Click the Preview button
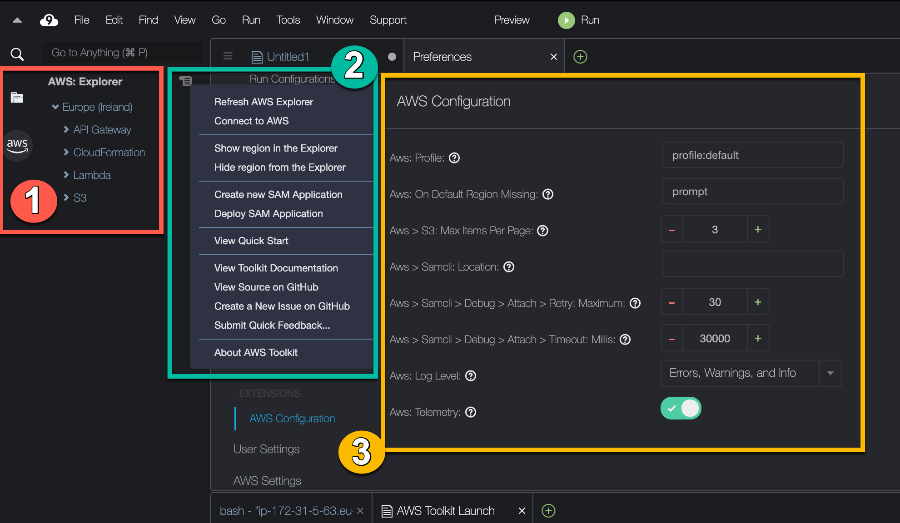900x523 pixels. [x=511, y=20]
